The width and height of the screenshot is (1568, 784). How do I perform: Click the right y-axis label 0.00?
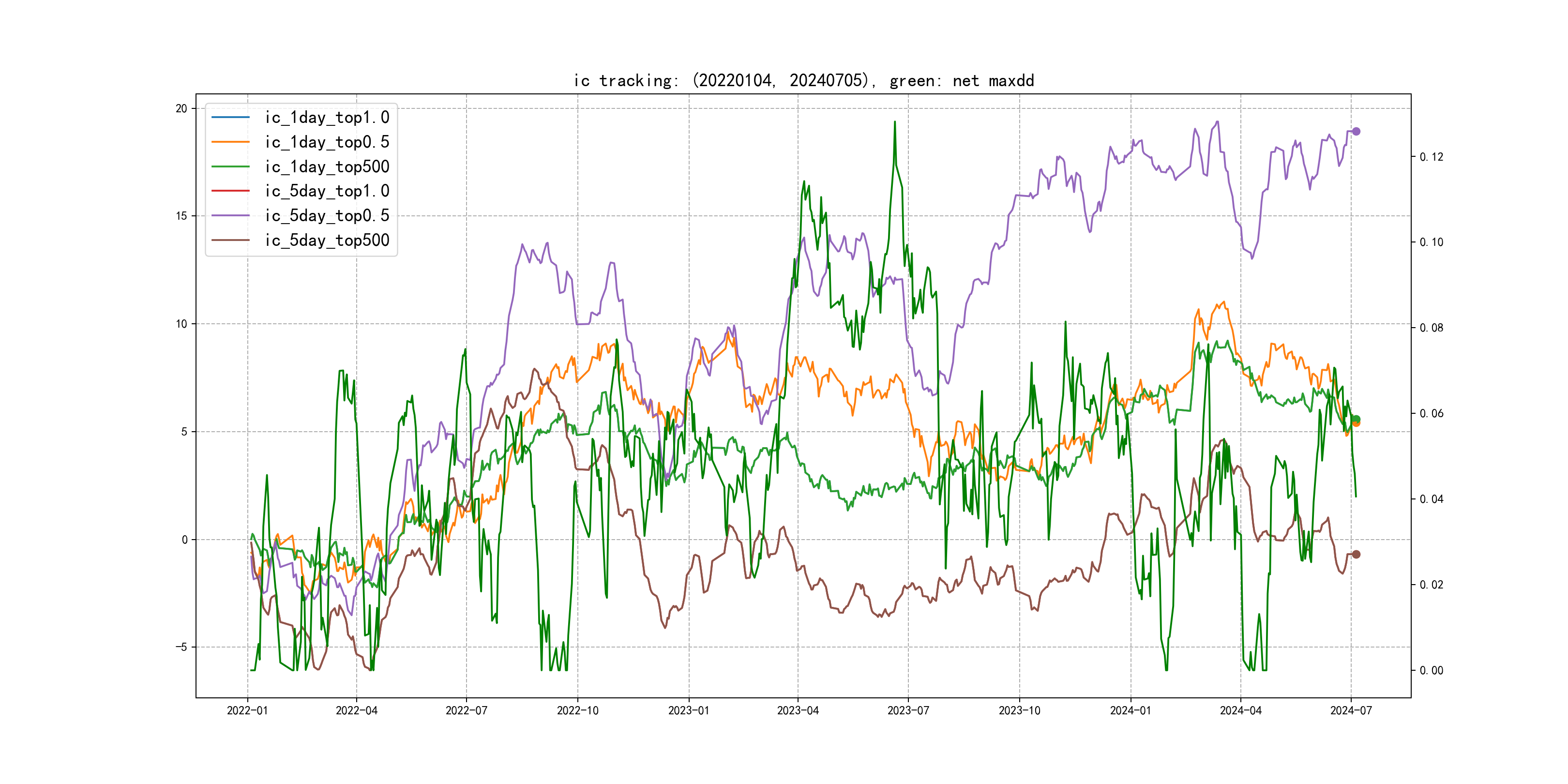point(1431,671)
